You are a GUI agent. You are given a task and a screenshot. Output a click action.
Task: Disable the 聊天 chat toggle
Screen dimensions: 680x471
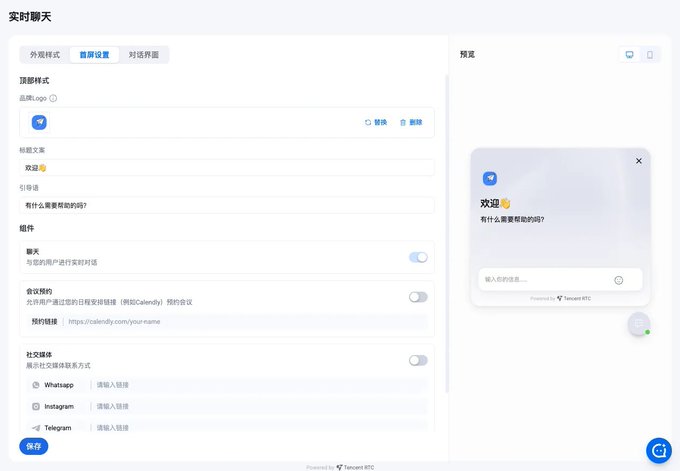pos(418,257)
